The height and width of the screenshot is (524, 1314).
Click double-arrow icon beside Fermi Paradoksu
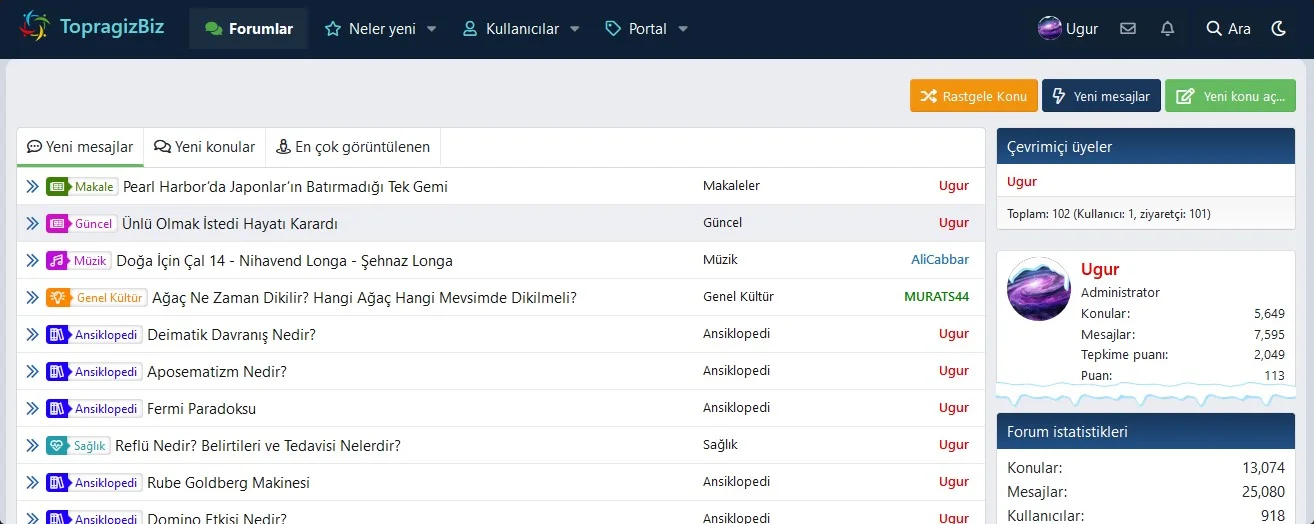click(x=32, y=409)
